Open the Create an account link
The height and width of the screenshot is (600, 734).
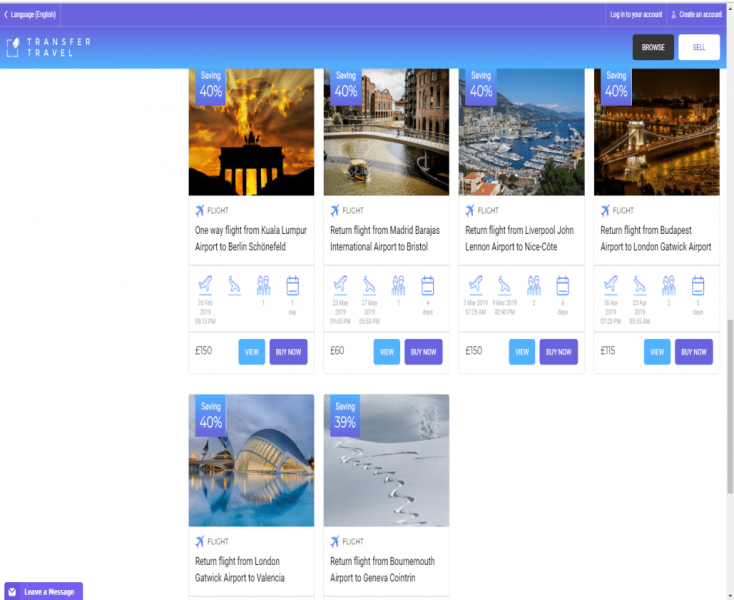pyautogui.click(x=700, y=15)
